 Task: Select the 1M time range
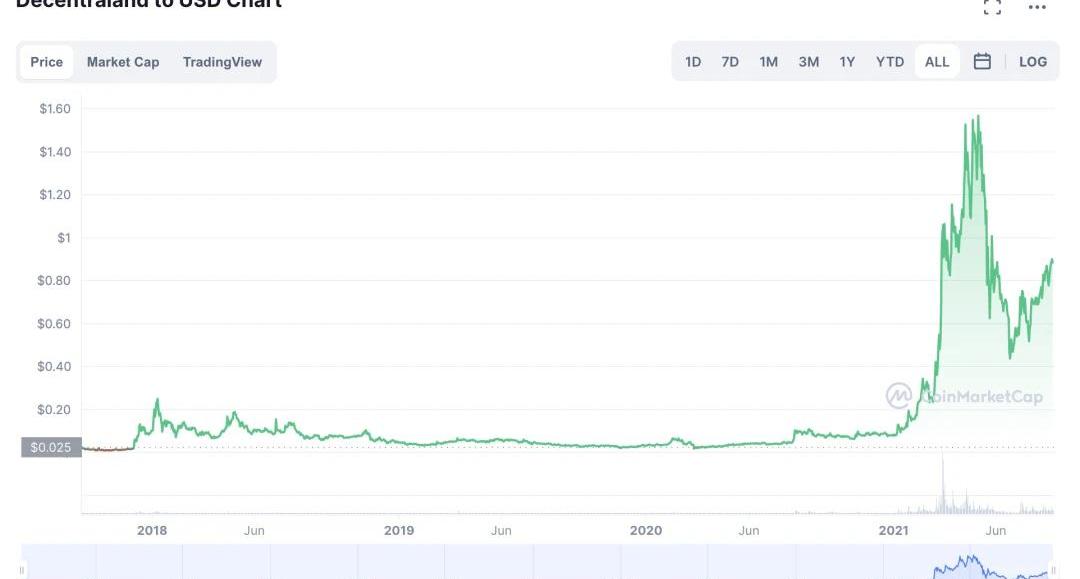(x=768, y=62)
